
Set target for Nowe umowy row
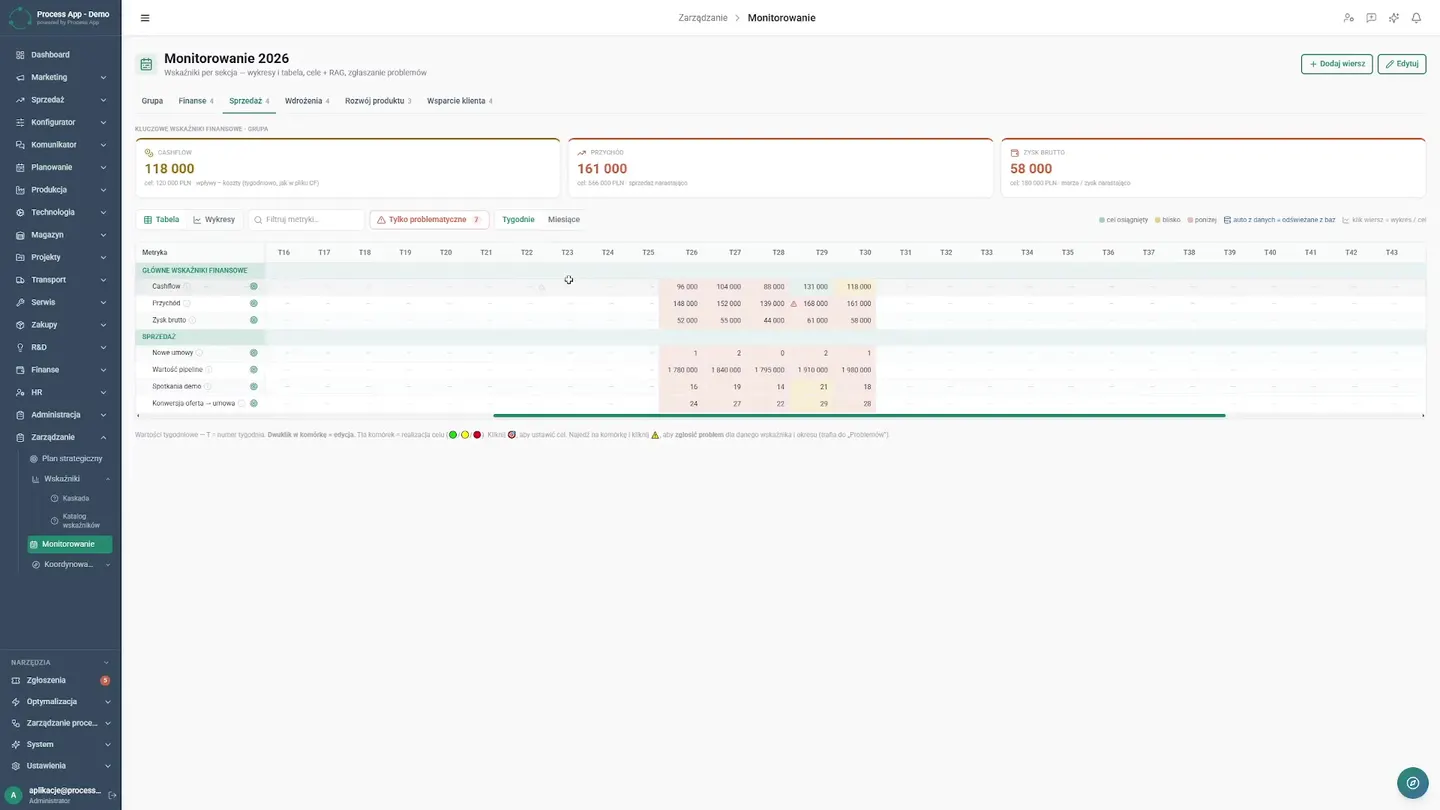coord(254,353)
